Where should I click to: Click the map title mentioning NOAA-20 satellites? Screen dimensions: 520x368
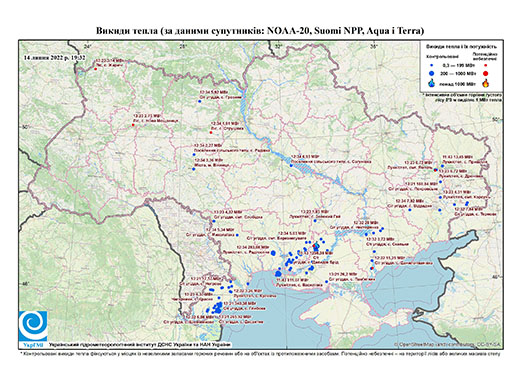point(260,31)
